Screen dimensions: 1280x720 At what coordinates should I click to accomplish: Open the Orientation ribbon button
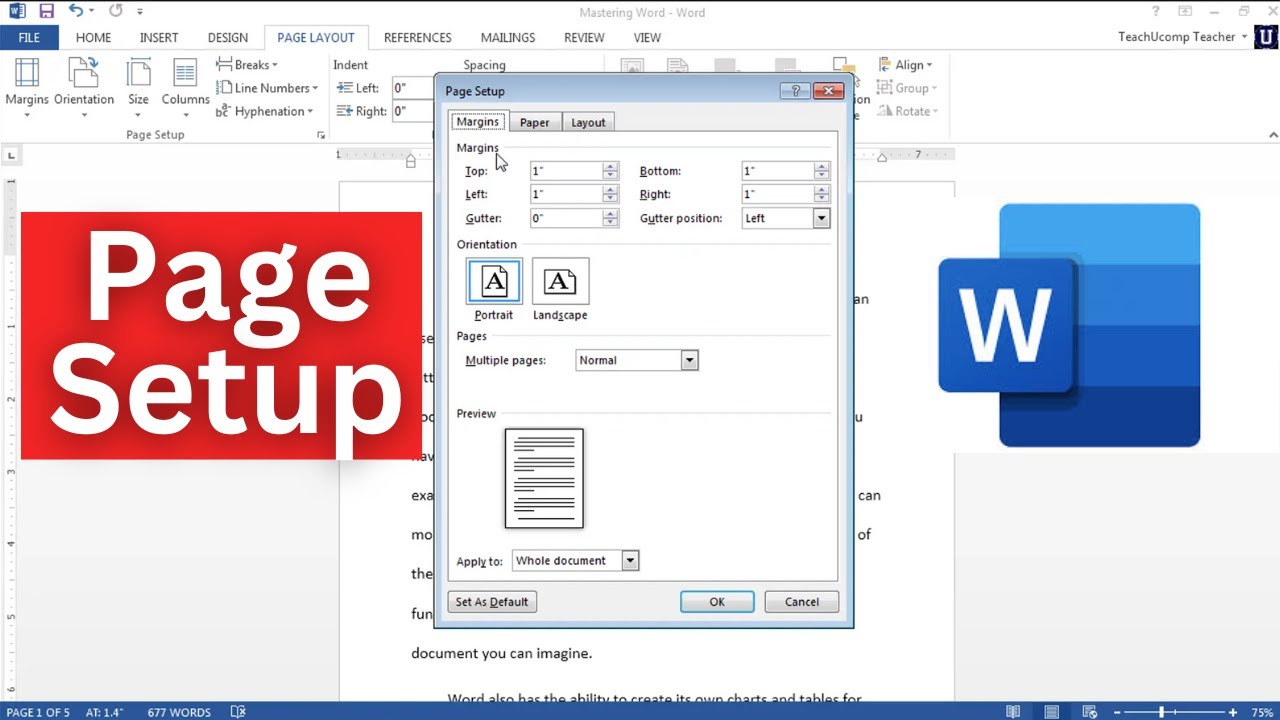pyautogui.click(x=84, y=88)
